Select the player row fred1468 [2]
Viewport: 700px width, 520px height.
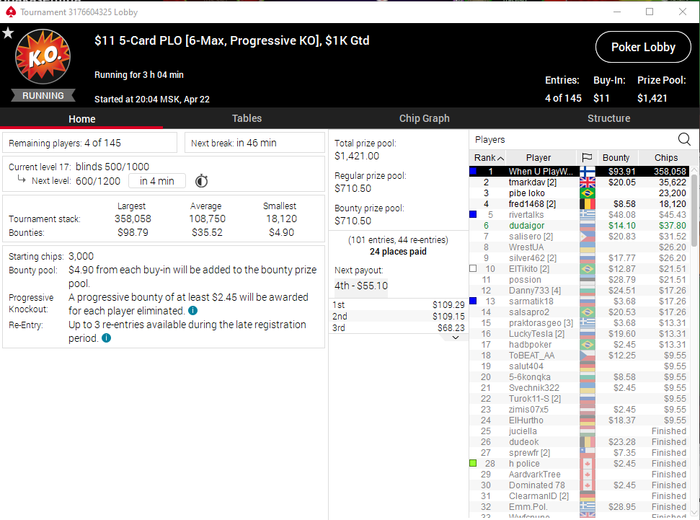coord(579,204)
